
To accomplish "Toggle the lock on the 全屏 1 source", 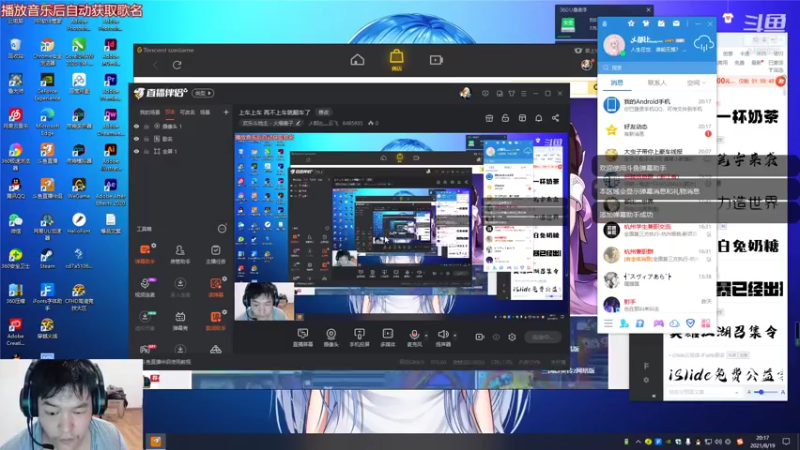I will click(146, 152).
